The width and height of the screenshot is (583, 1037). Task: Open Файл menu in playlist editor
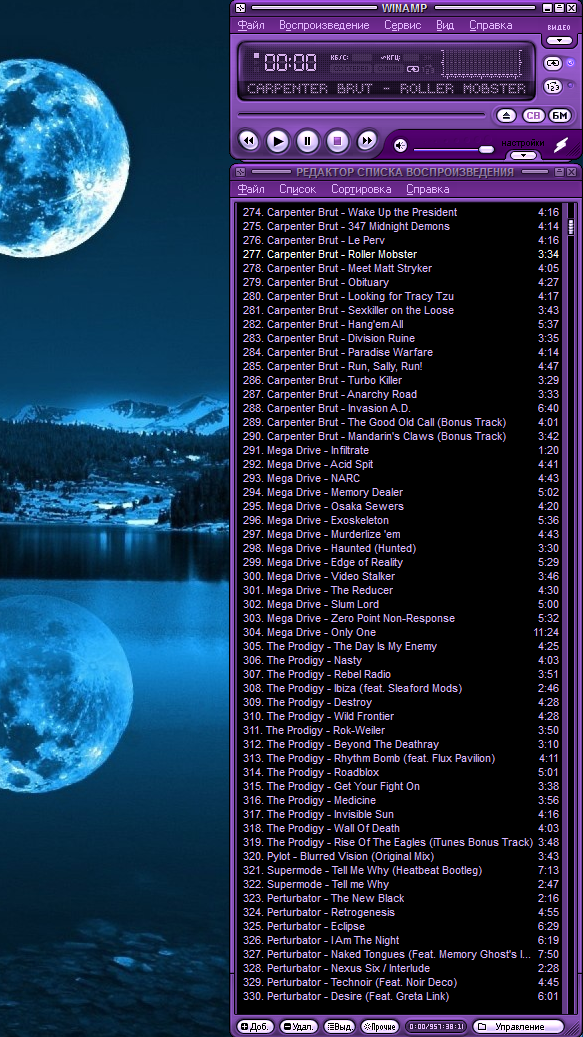251,189
